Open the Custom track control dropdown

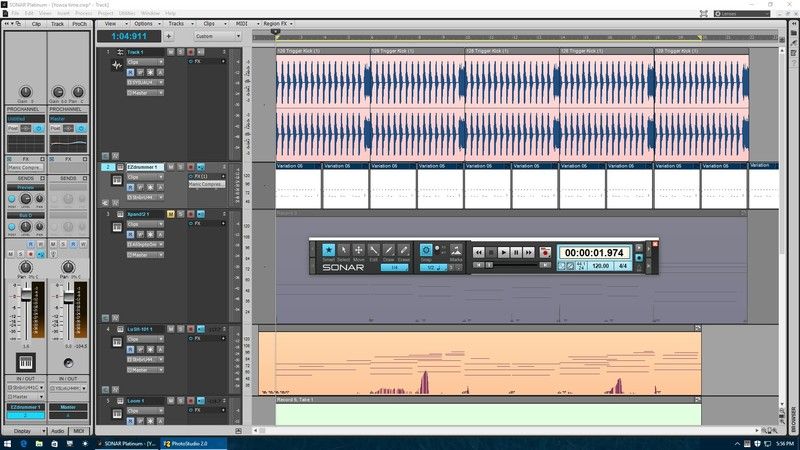tap(217, 36)
